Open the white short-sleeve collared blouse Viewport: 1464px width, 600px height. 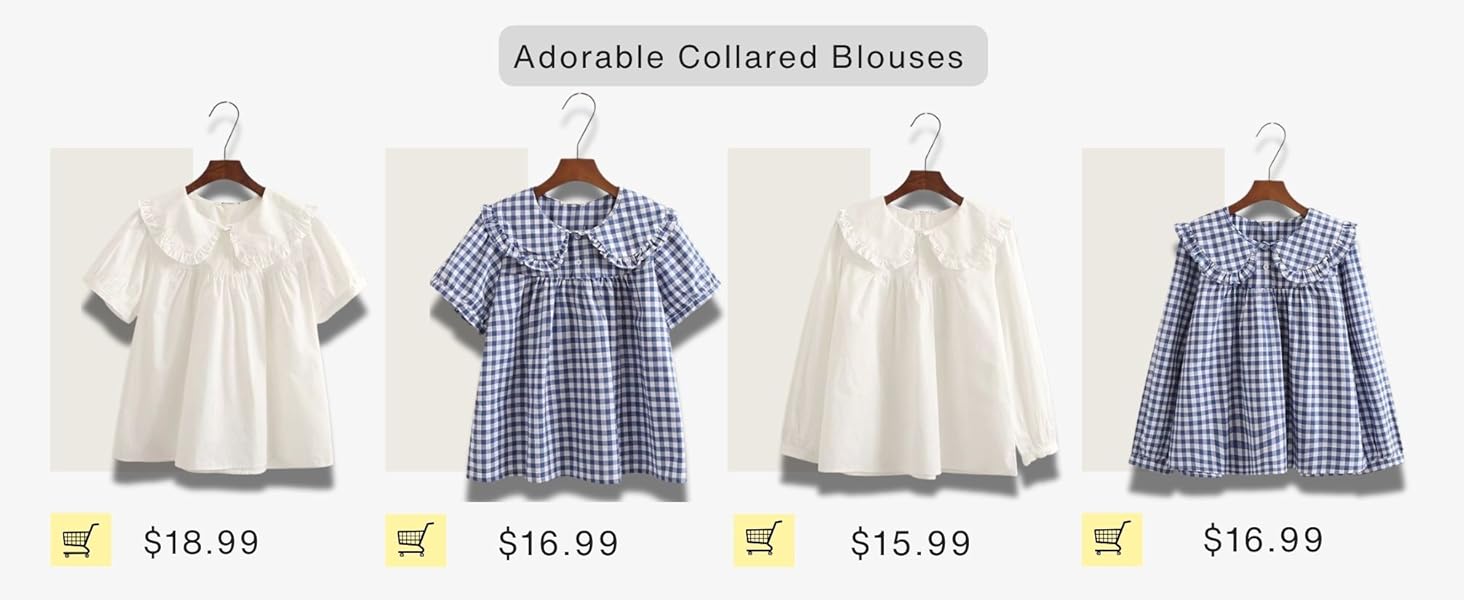point(224,330)
